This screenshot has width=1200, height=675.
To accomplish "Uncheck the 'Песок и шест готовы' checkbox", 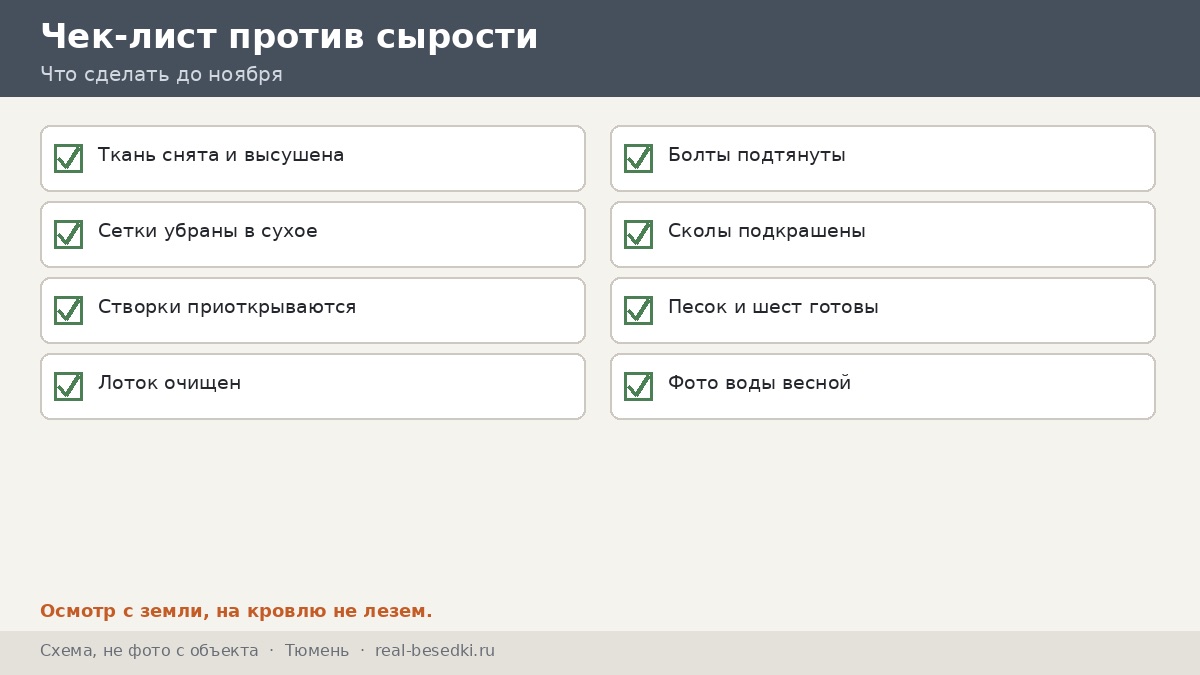I will click(x=638, y=310).
